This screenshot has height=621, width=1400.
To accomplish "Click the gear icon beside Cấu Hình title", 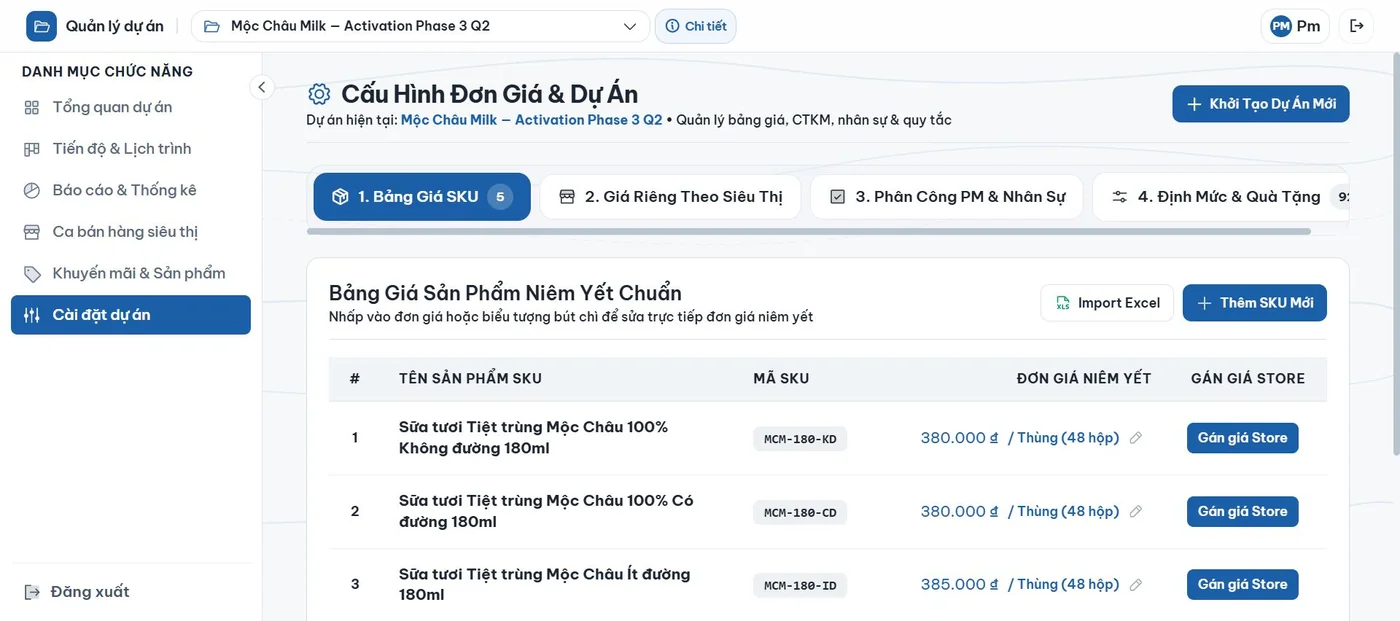I will tap(319, 94).
